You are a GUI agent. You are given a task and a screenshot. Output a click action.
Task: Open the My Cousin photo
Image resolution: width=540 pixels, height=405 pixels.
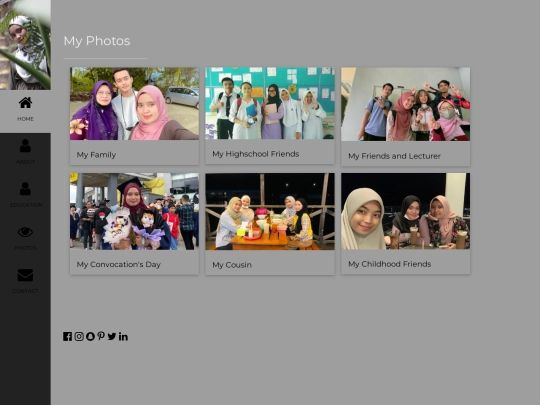pyautogui.click(x=270, y=211)
